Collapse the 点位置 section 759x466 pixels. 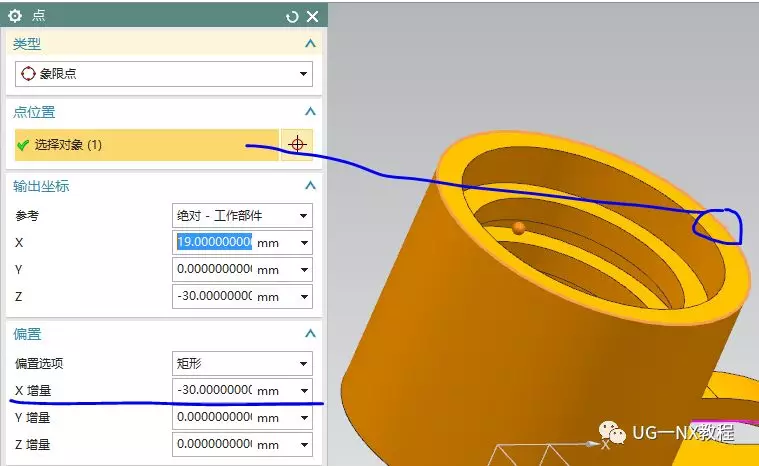310,112
